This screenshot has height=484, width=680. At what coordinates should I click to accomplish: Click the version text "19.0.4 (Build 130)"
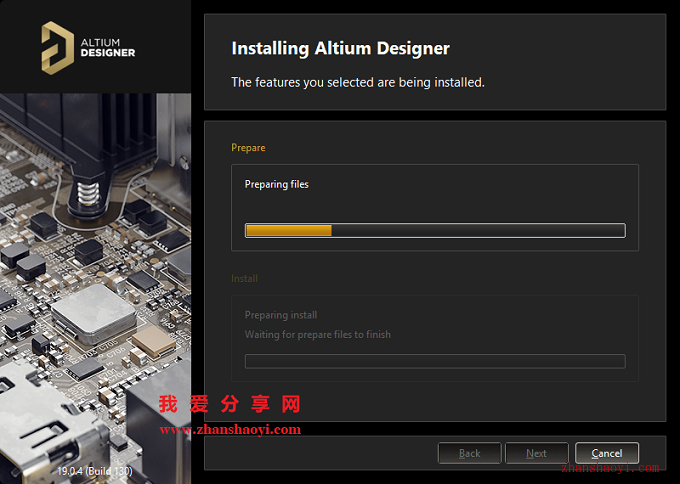click(95, 471)
